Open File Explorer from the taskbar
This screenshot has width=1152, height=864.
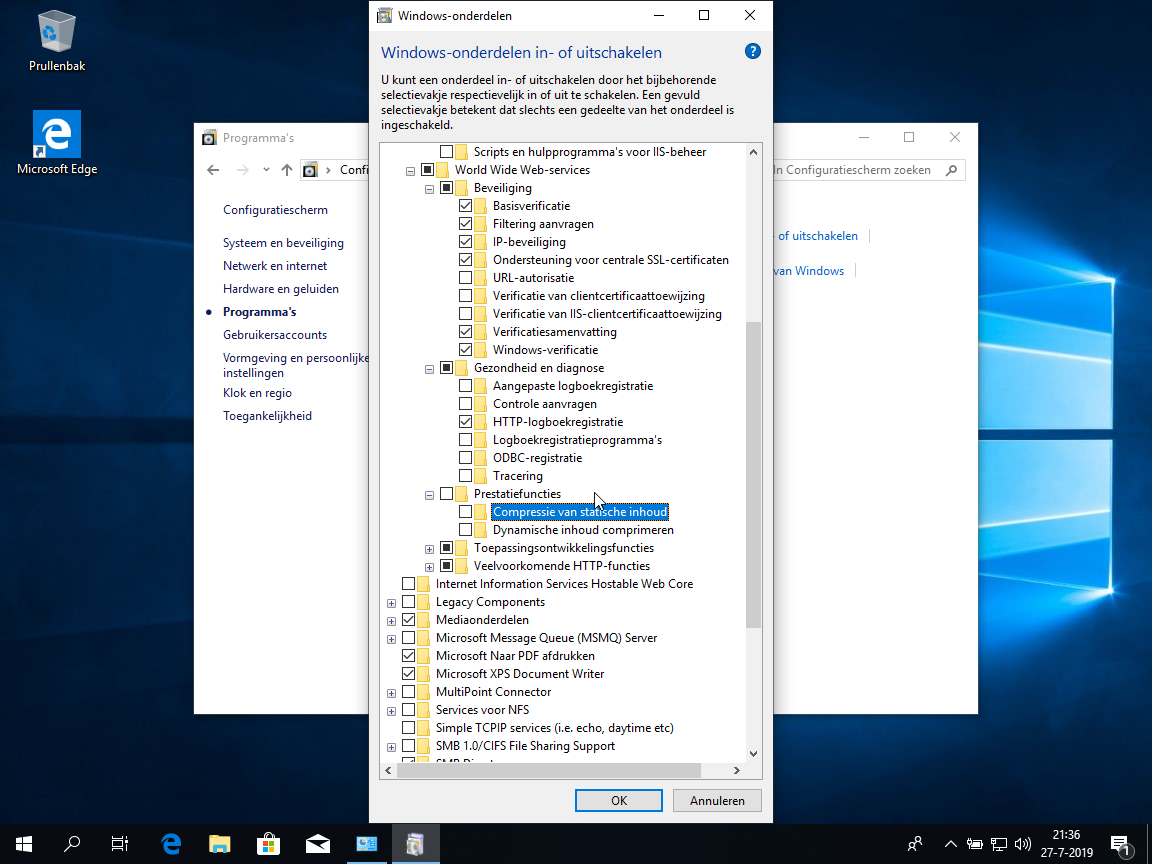point(220,843)
